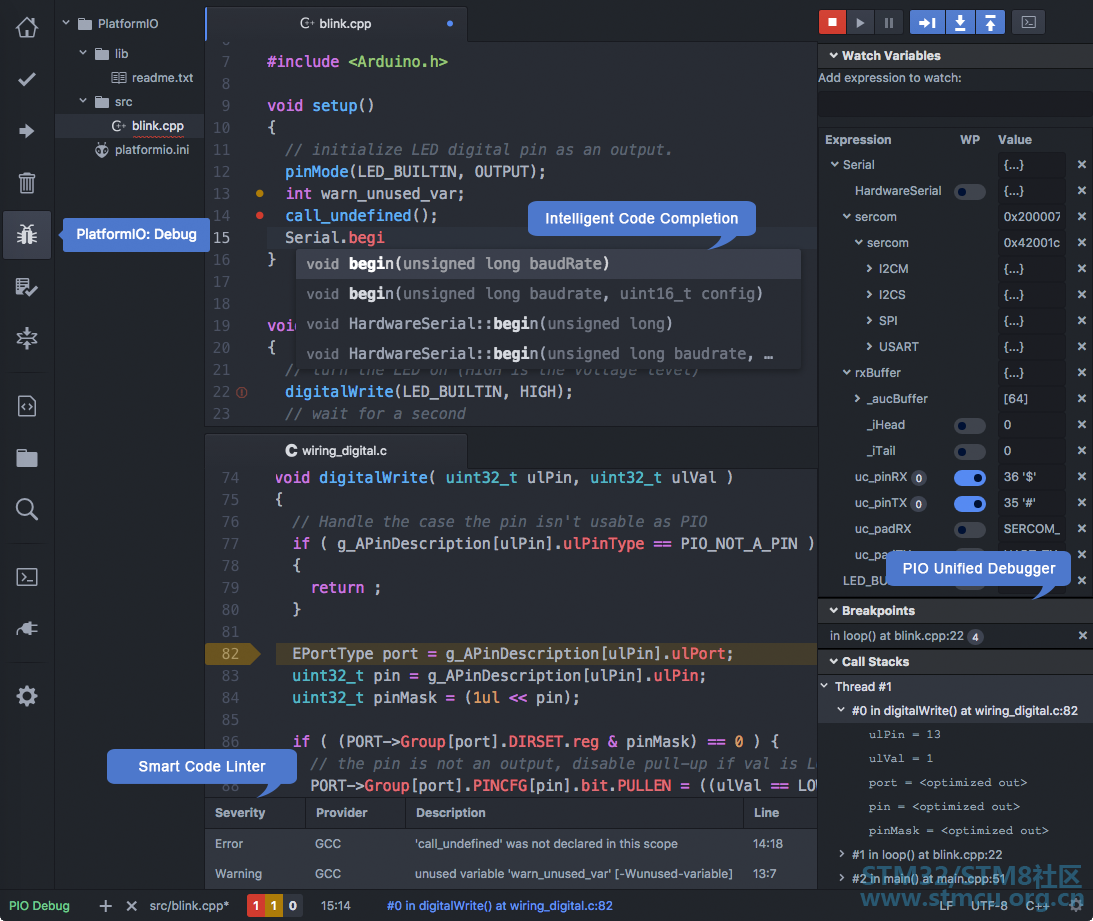
Task: Enable watchpoint for HardwareSerial
Action: point(969,192)
